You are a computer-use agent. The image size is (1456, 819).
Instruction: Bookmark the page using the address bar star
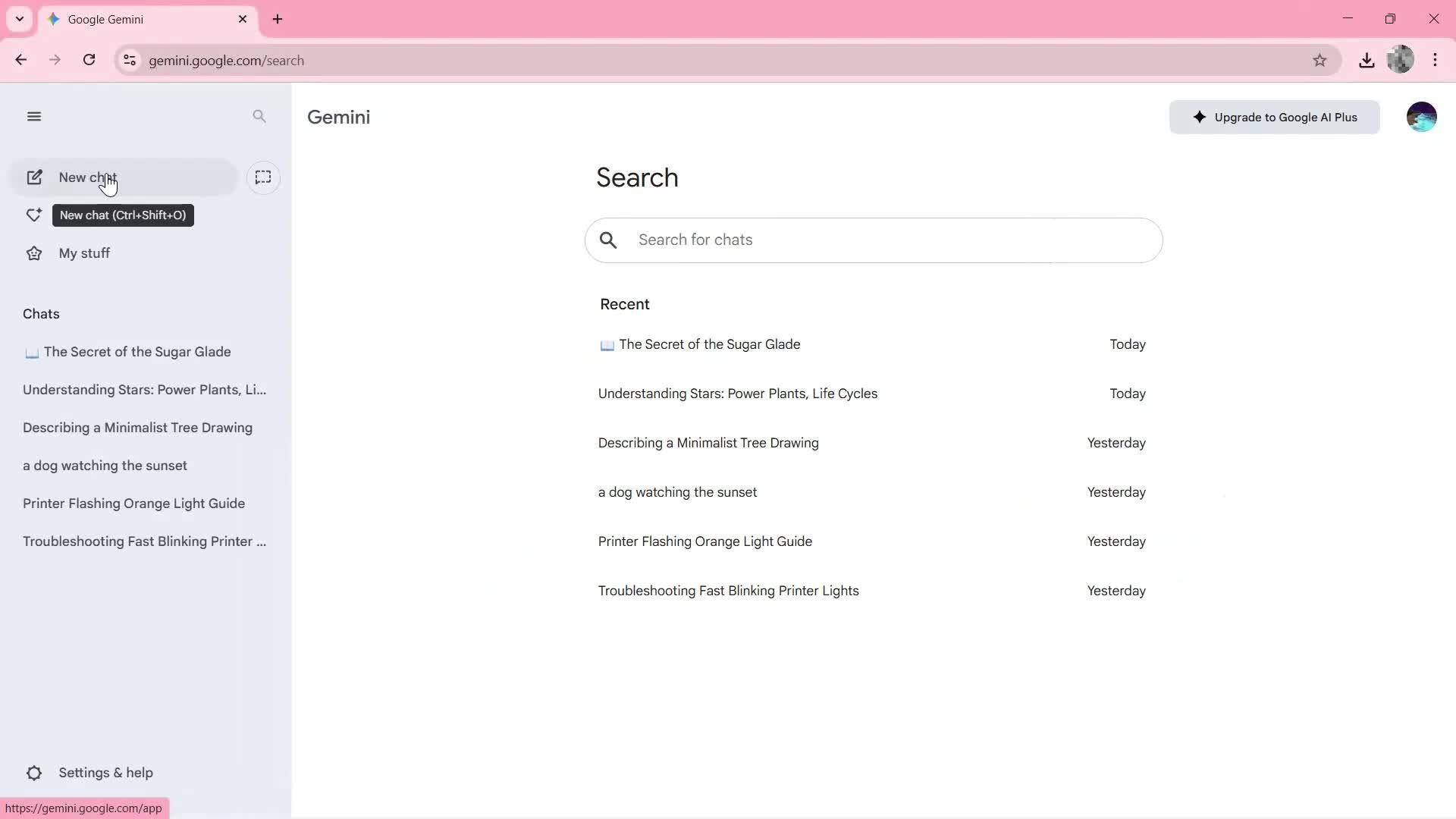tap(1320, 60)
